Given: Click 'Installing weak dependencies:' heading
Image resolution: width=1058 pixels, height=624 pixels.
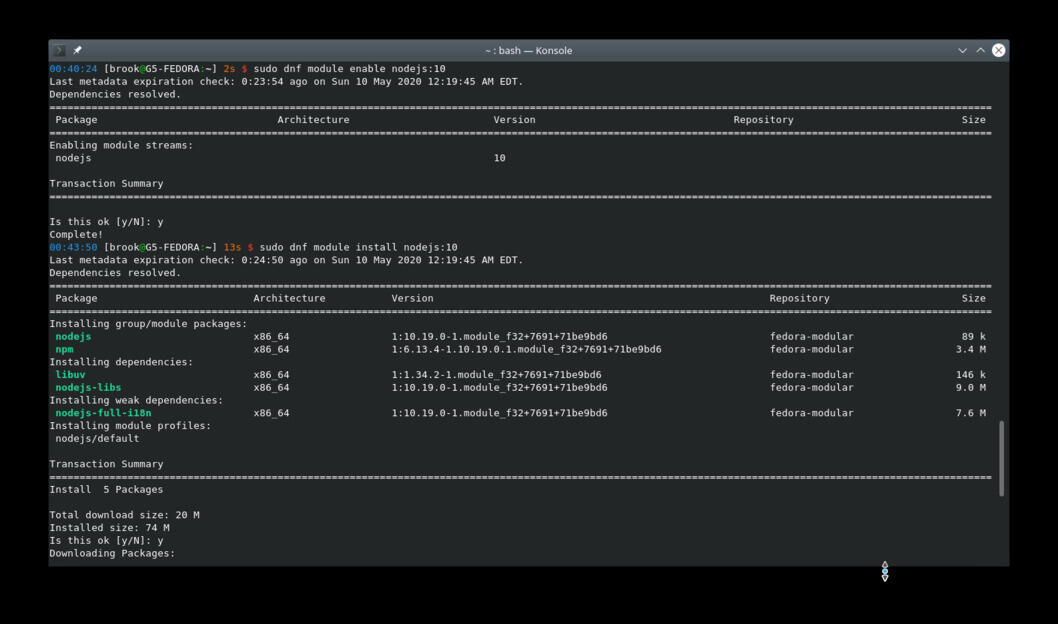Looking at the screenshot, I should [136, 401].
